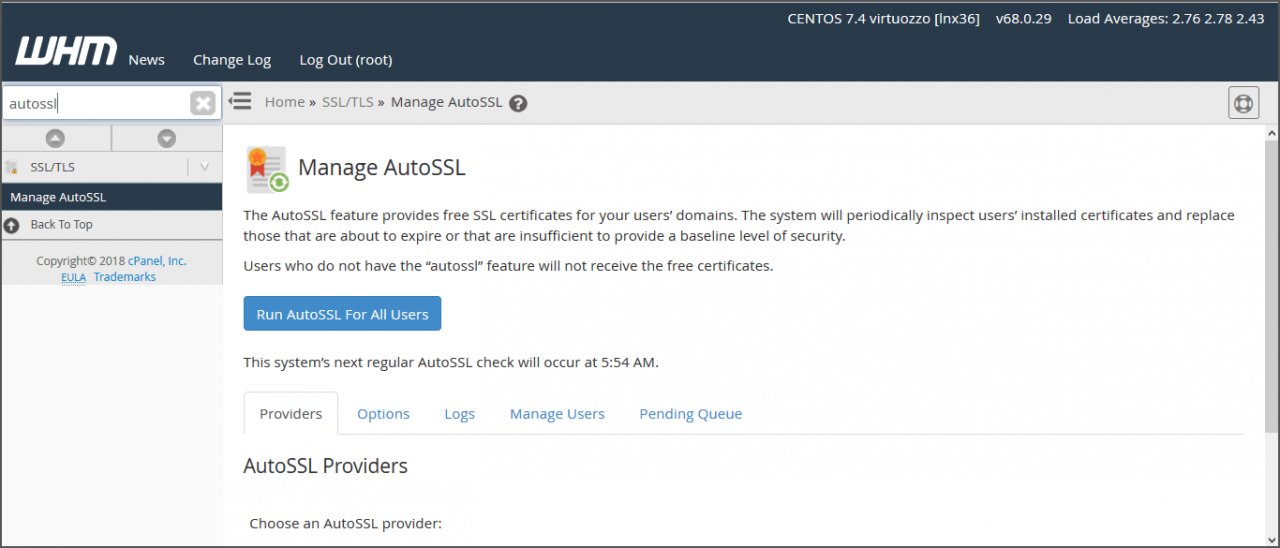Click the Load Averages text in header
The image size is (1280, 548).
(x=1166, y=18)
